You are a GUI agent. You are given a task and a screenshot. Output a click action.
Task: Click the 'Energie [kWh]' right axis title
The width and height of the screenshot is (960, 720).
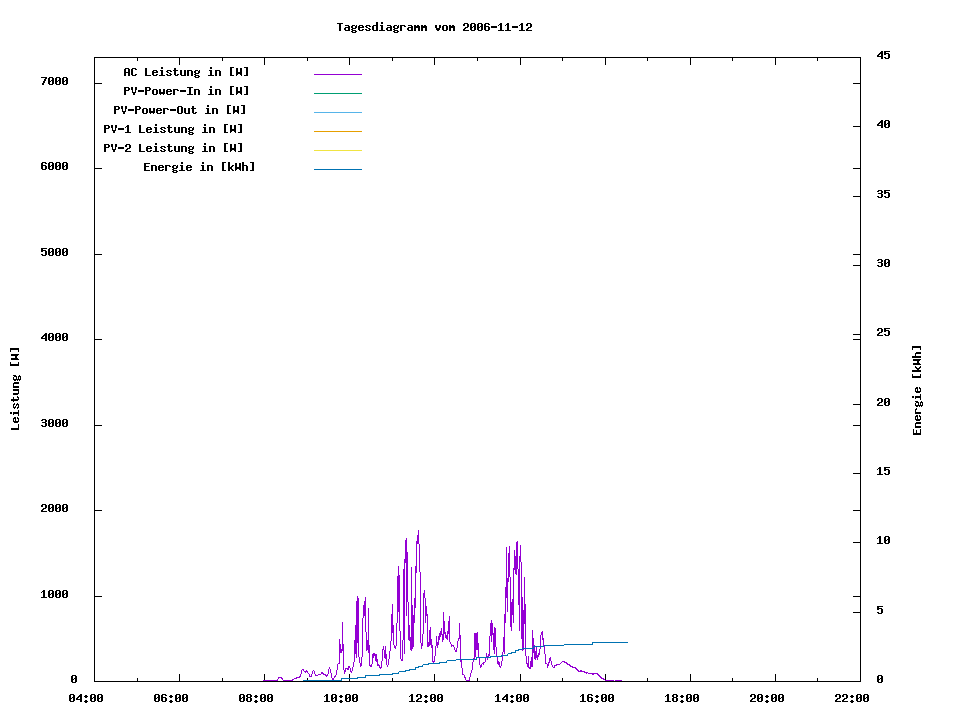917,390
